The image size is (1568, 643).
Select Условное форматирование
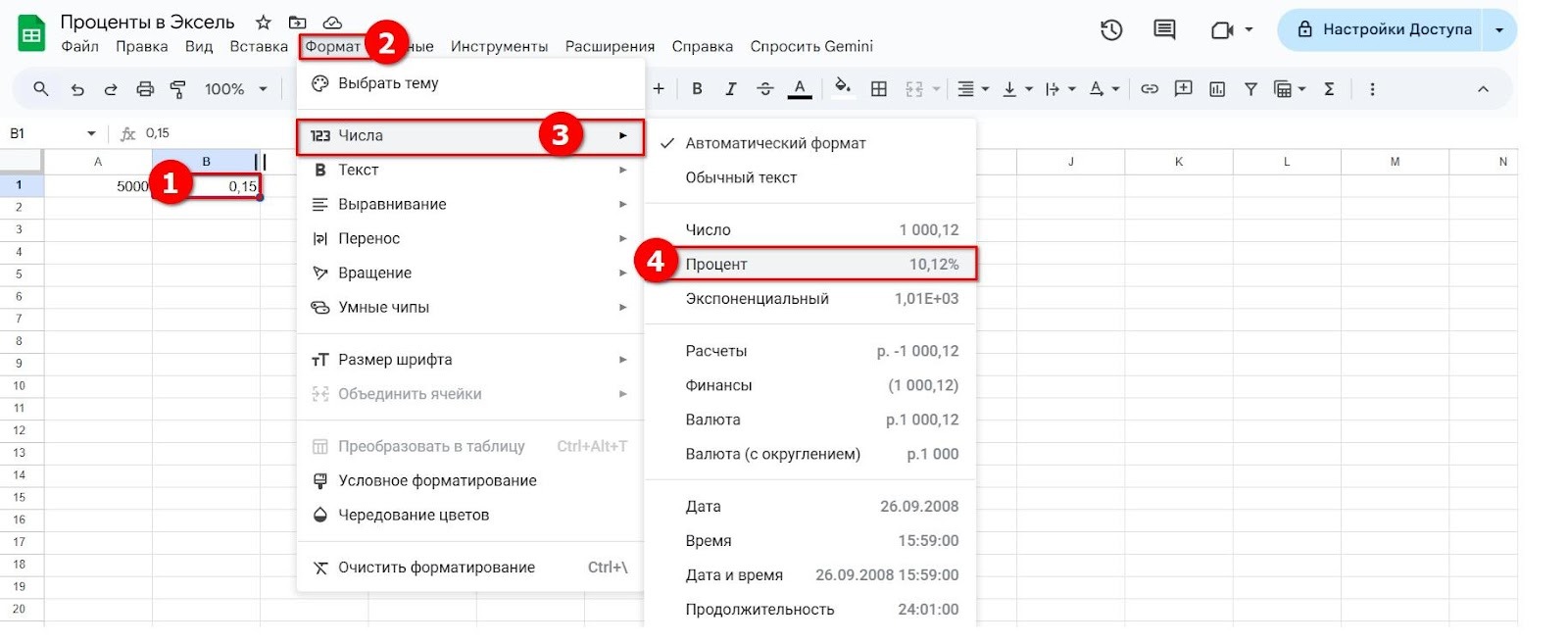[470, 480]
